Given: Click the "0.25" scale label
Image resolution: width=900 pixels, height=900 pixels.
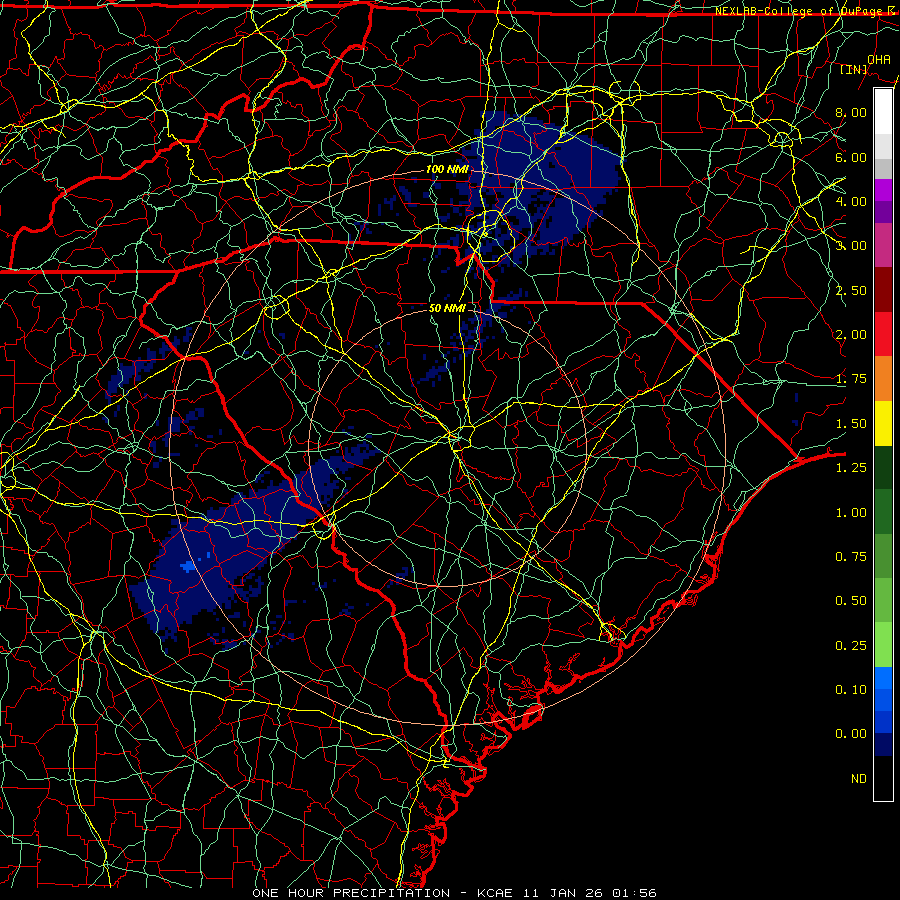Looking at the screenshot, I should [851, 646].
